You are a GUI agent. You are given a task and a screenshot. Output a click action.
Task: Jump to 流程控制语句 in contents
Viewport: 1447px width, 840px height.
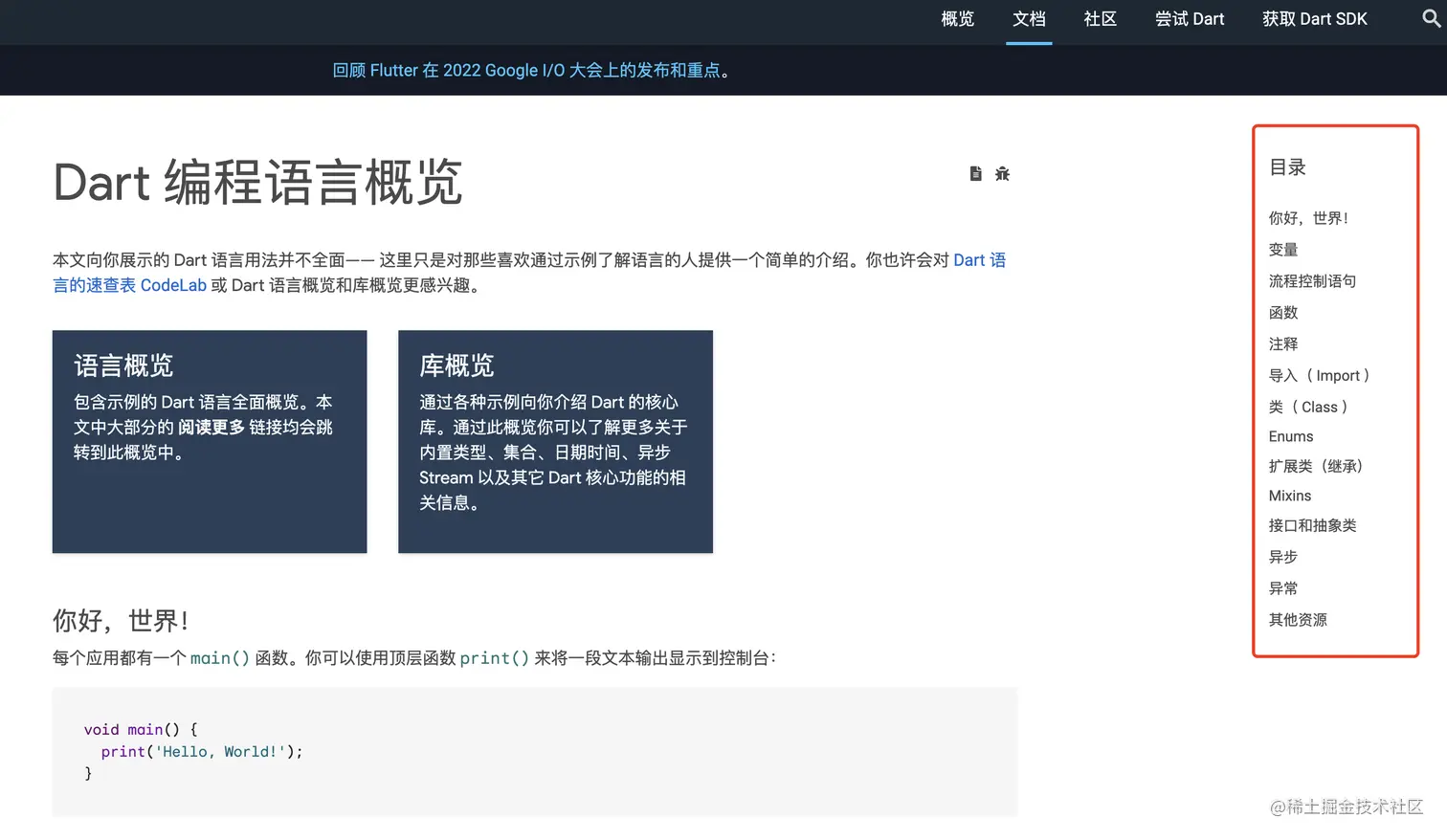click(x=1312, y=281)
